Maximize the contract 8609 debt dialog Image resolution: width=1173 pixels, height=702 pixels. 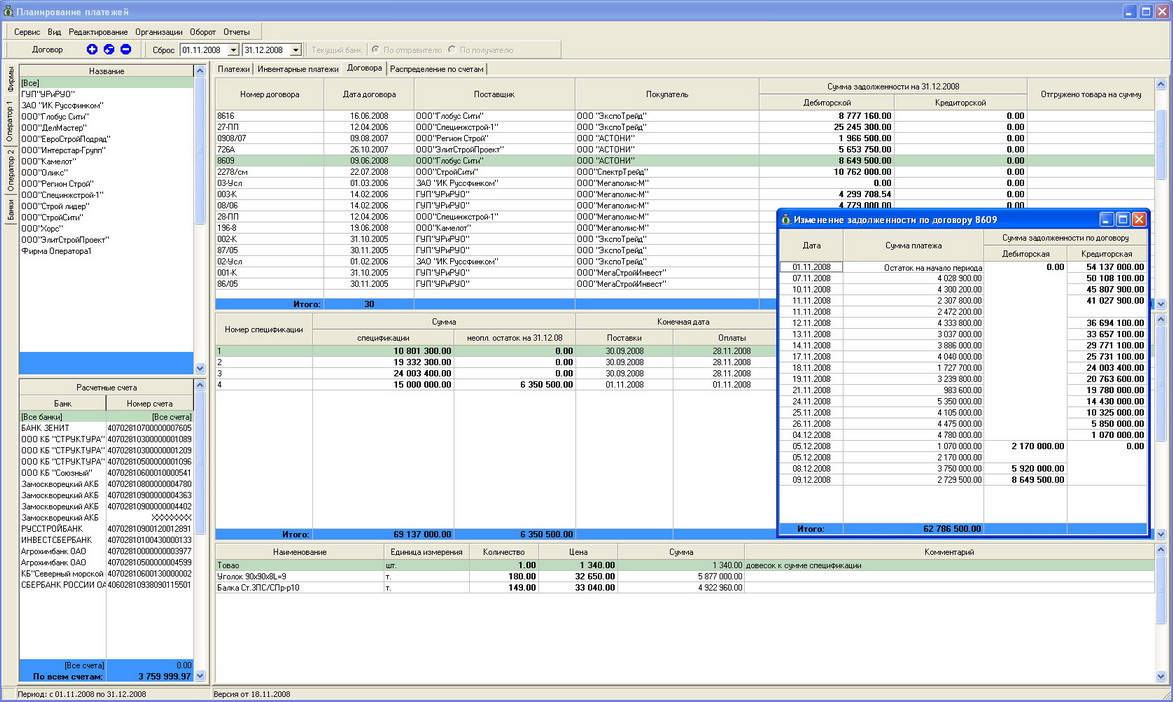(1122, 219)
